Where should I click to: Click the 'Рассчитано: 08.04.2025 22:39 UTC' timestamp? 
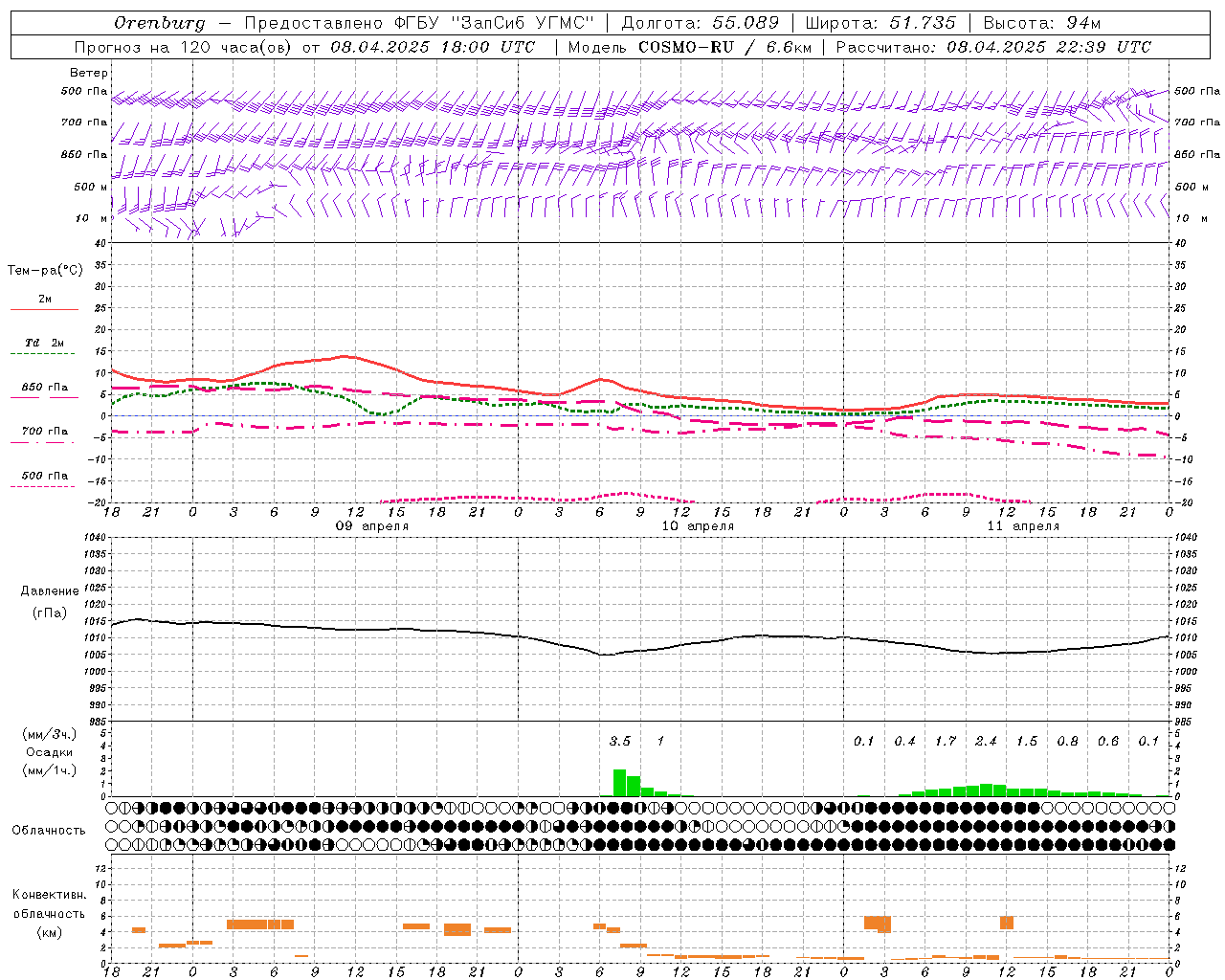point(993,47)
